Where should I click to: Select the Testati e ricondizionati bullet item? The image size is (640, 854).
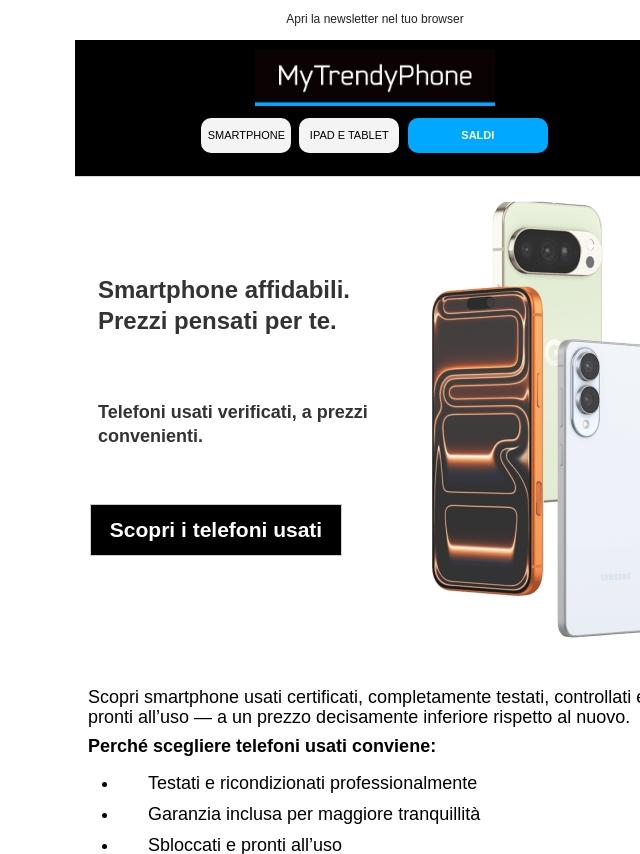coord(312,783)
